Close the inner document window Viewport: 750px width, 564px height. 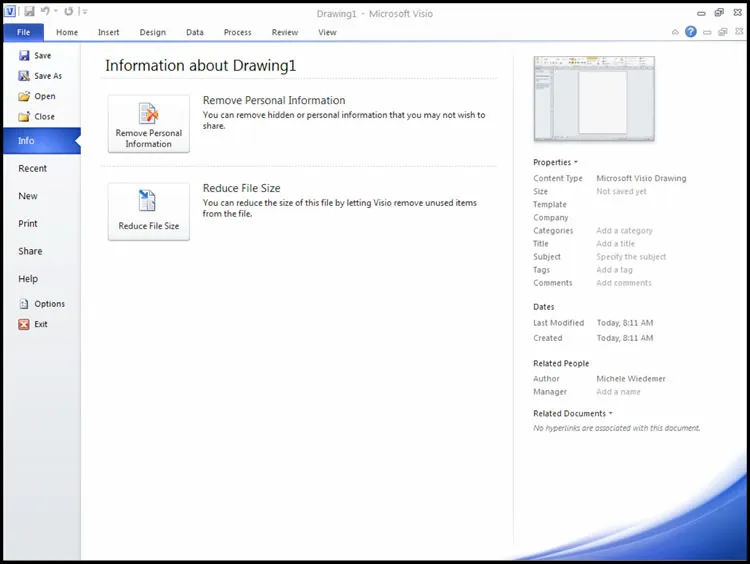(739, 32)
